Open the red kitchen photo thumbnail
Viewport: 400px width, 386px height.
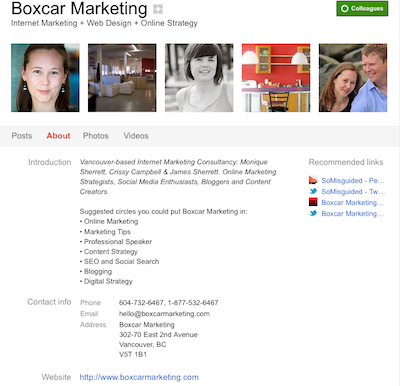(276, 78)
